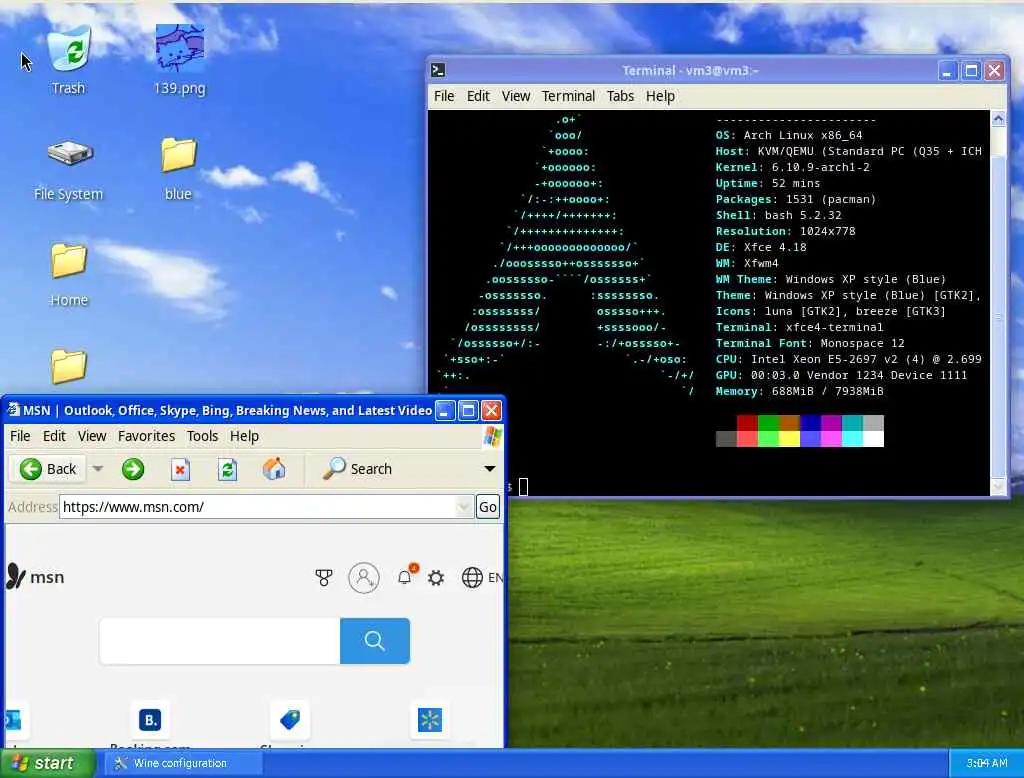This screenshot has height=778, width=1024.
Task: Click the white color block in terminal palette
Action: tap(873, 439)
